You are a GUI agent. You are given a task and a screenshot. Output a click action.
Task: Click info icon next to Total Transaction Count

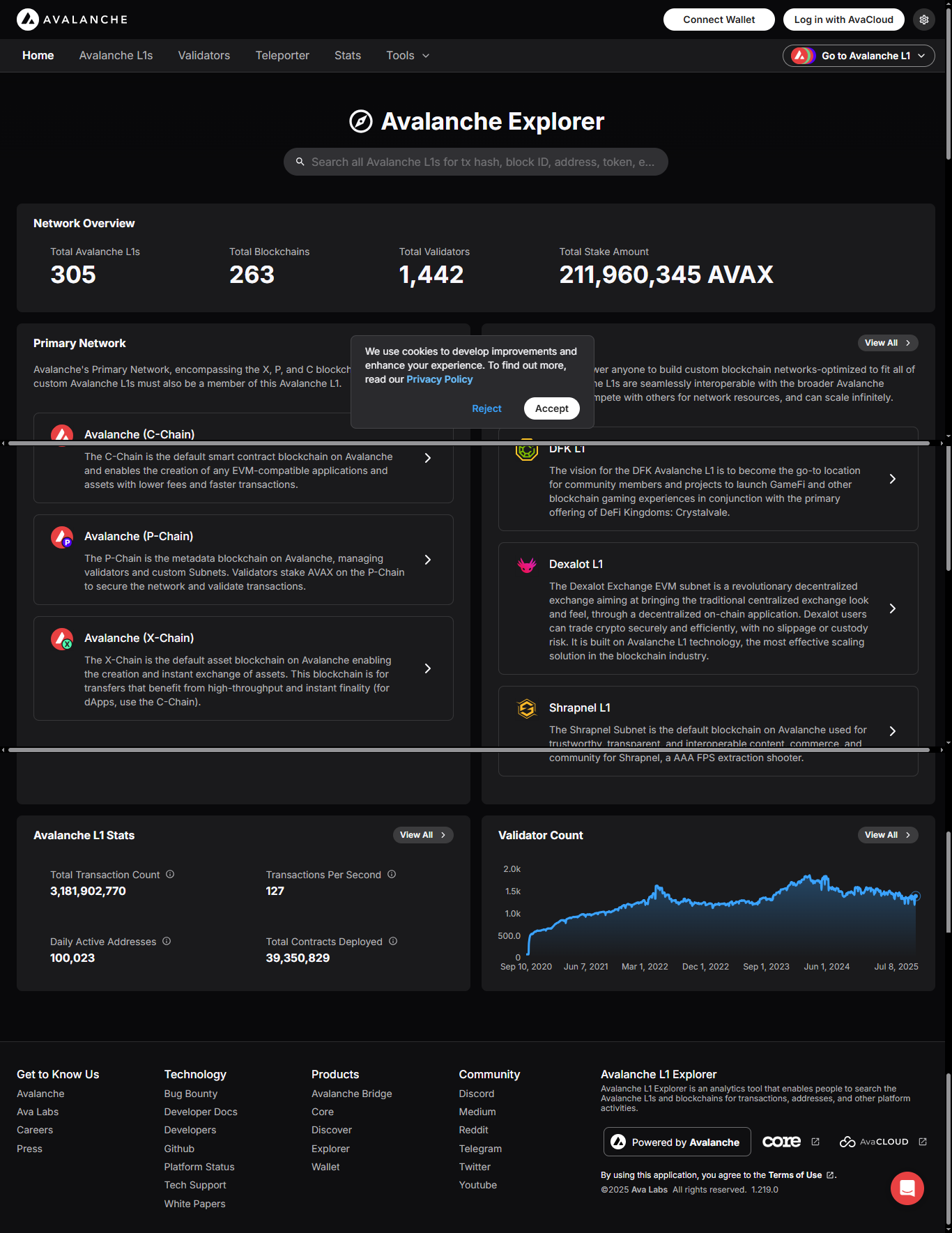tap(170, 874)
